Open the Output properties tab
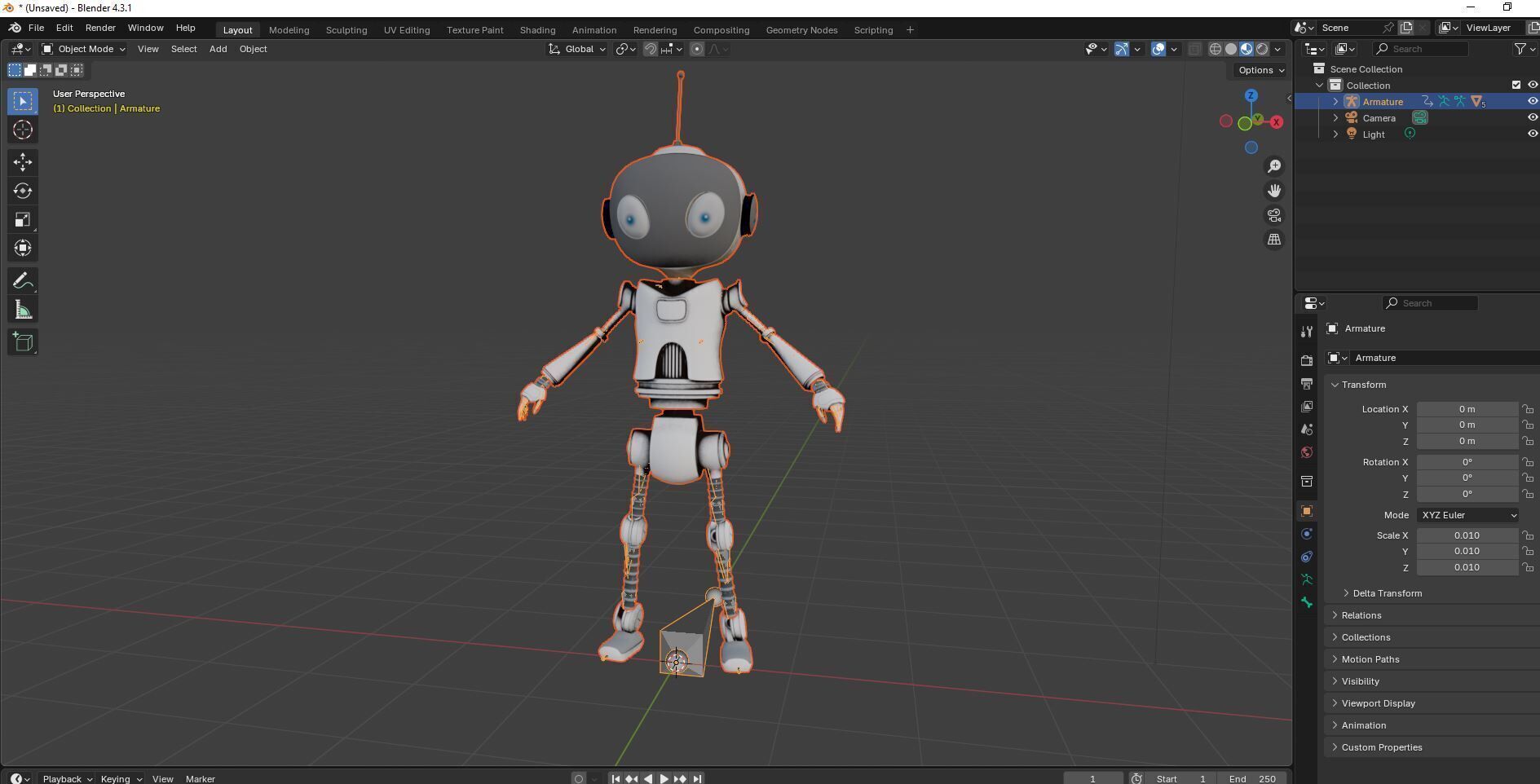 tap(1307, 383)
